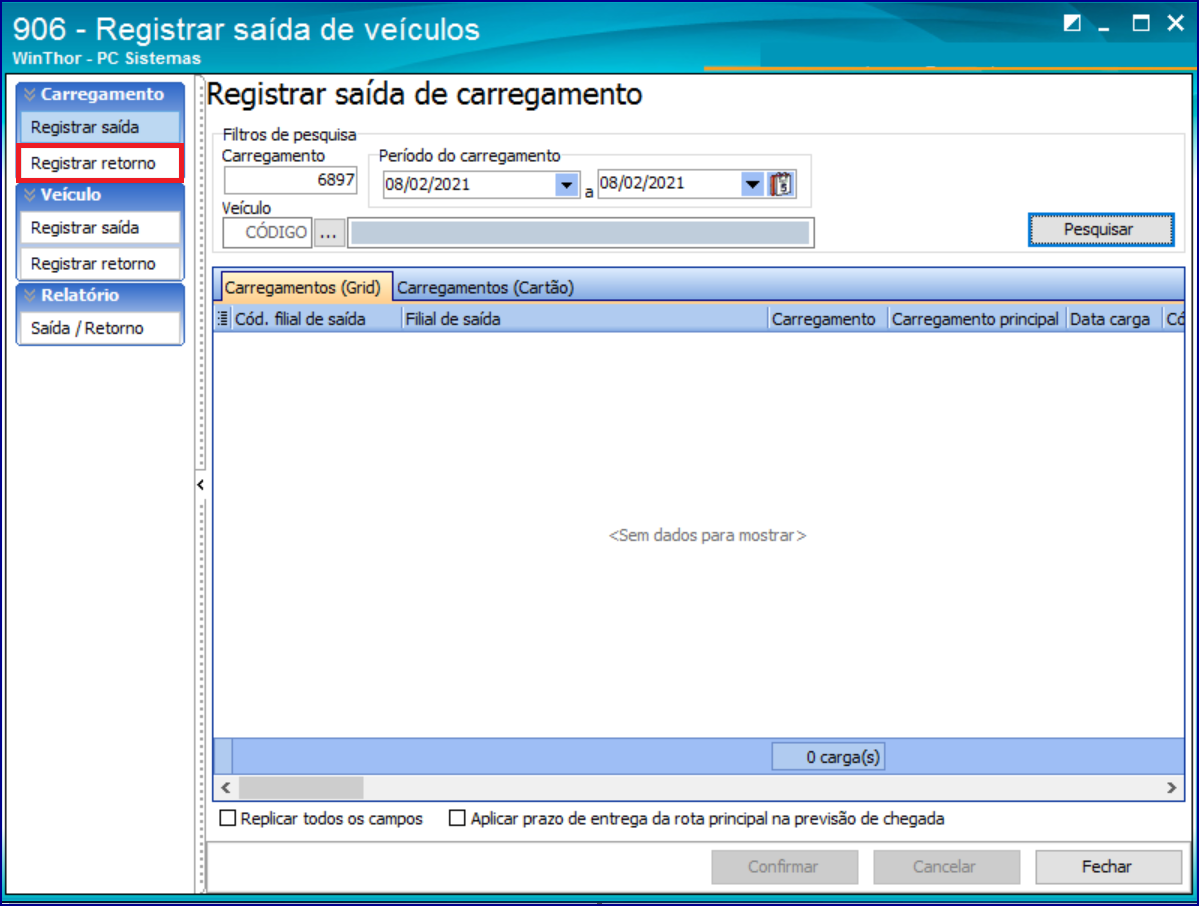Focus the Carregamento number field

(291, 180)
